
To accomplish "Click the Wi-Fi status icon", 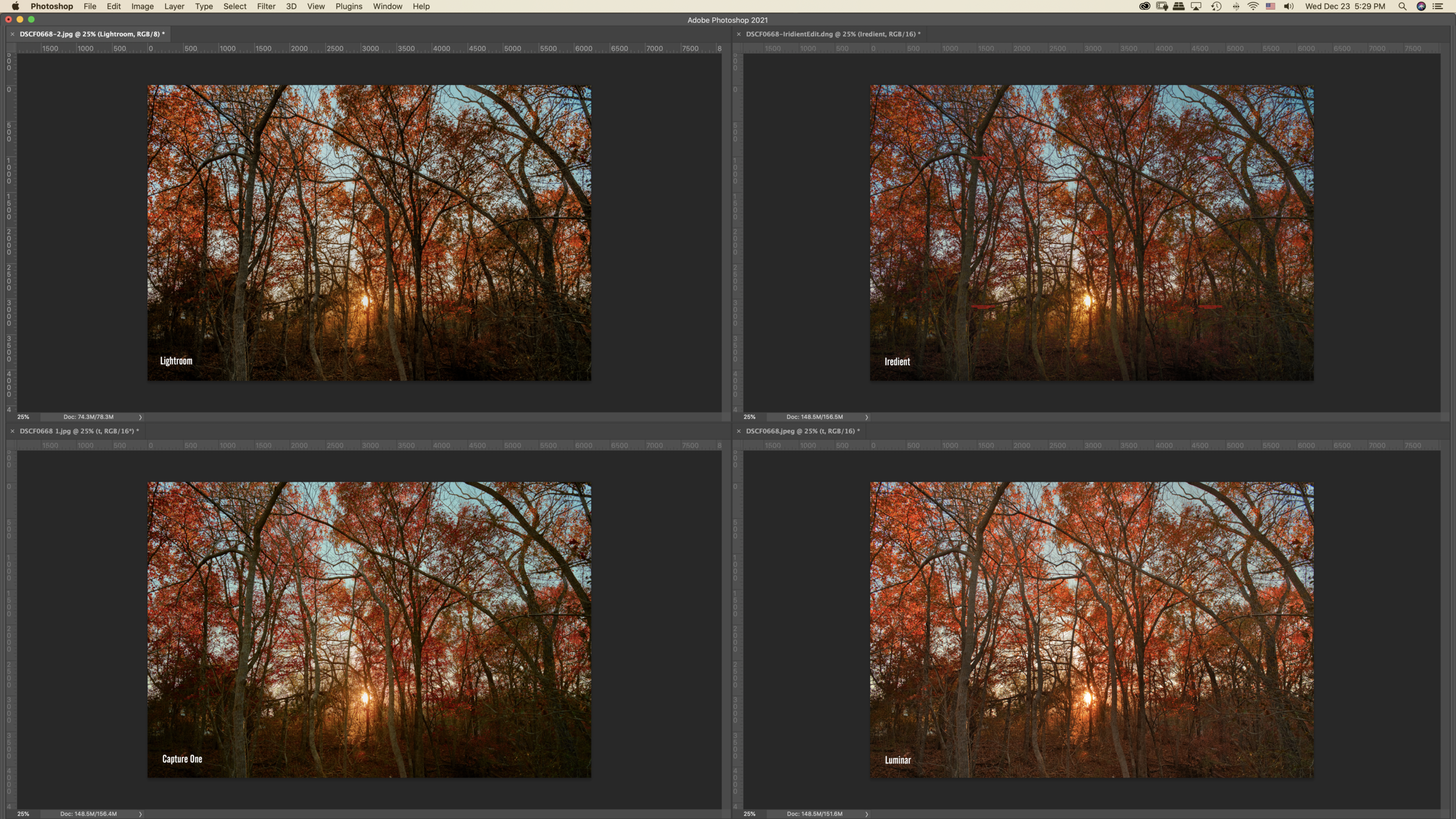I will pyautogui.click(x=1253, y=6).
